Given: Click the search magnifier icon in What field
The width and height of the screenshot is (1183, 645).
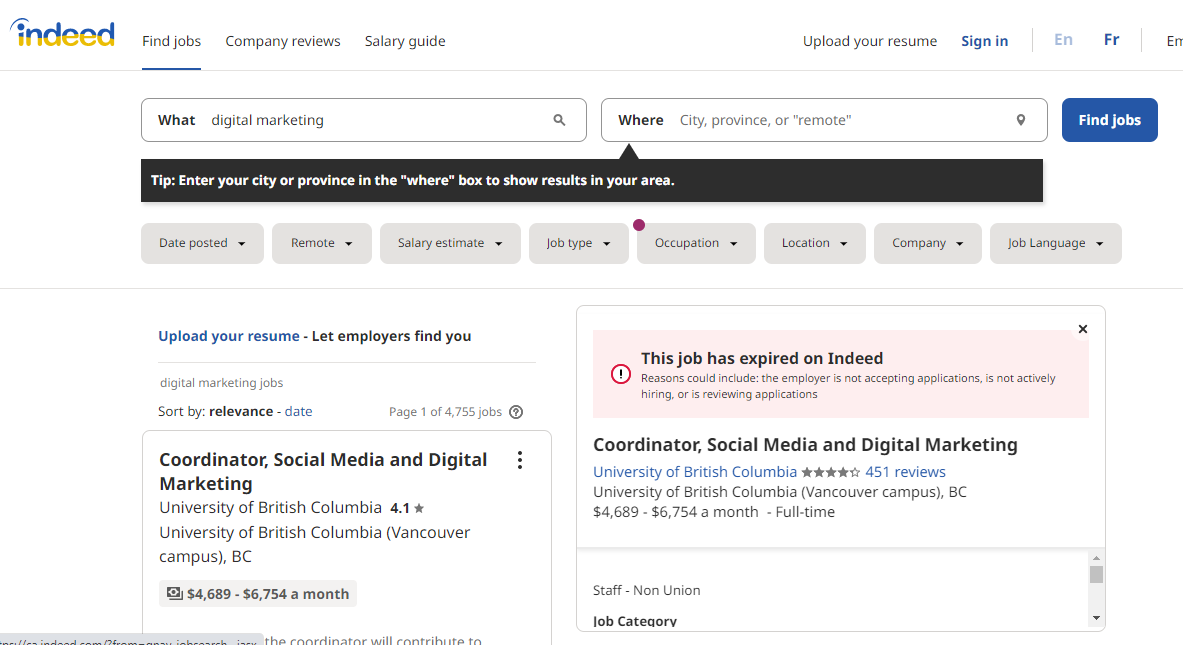Looking at the screenshot, I should (559, 120).
